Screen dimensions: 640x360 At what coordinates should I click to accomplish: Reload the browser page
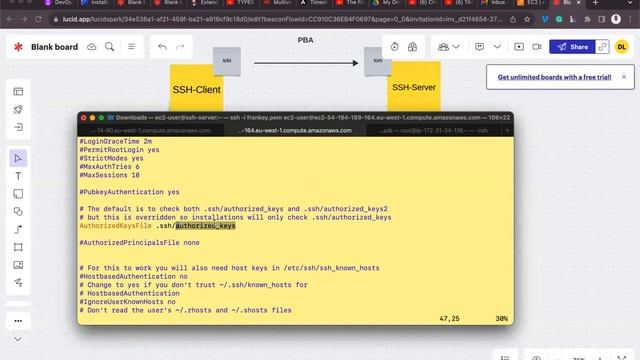[38, 19]
